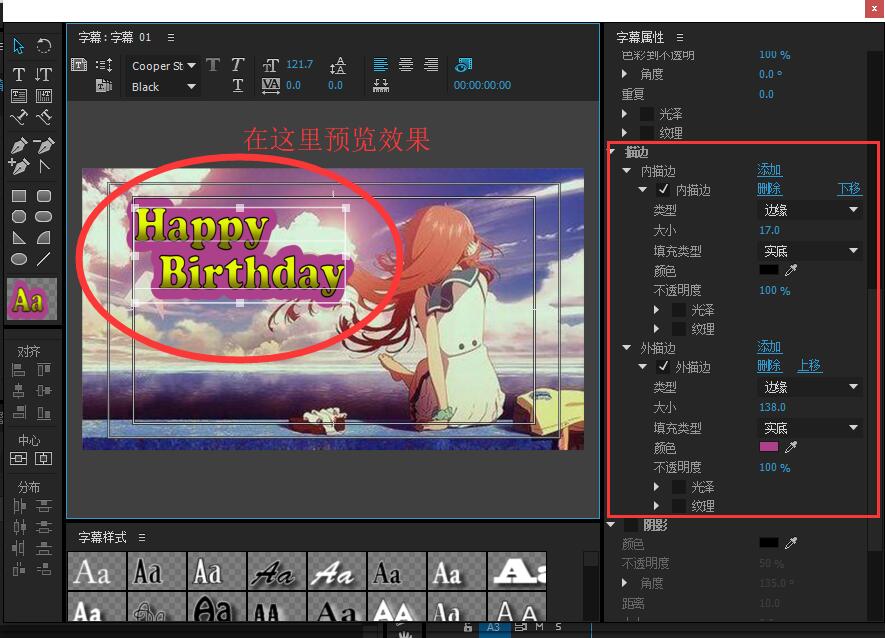Open inner stroke 类型 边缘 dropdown
Viewport: 885px width, 638px height.
[x=809, y=210]
